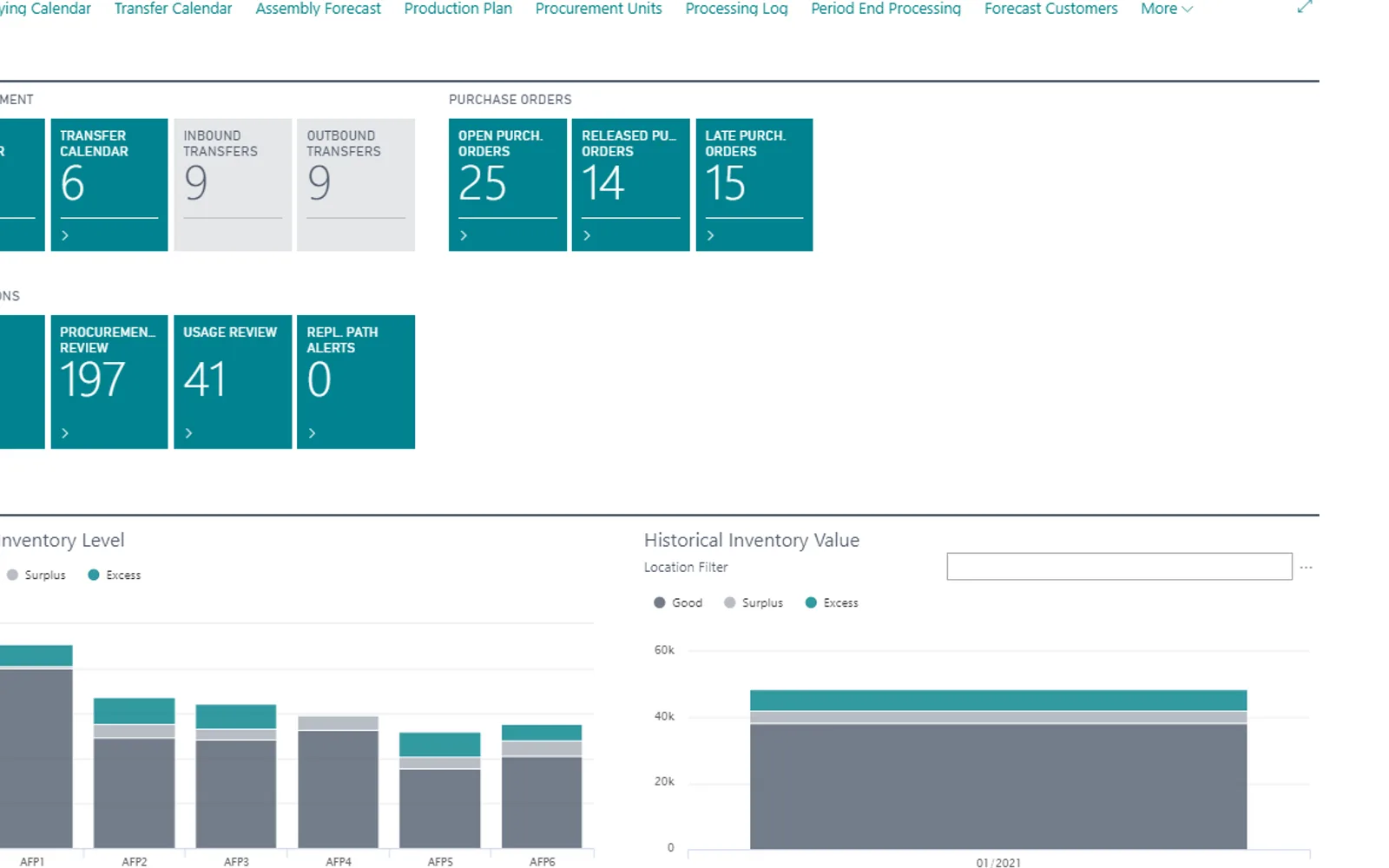The width and height of the screenshot is (1389, 868).
Task: Select Period End Processing action
Action: pyautogui.click(x=885, y=9)
